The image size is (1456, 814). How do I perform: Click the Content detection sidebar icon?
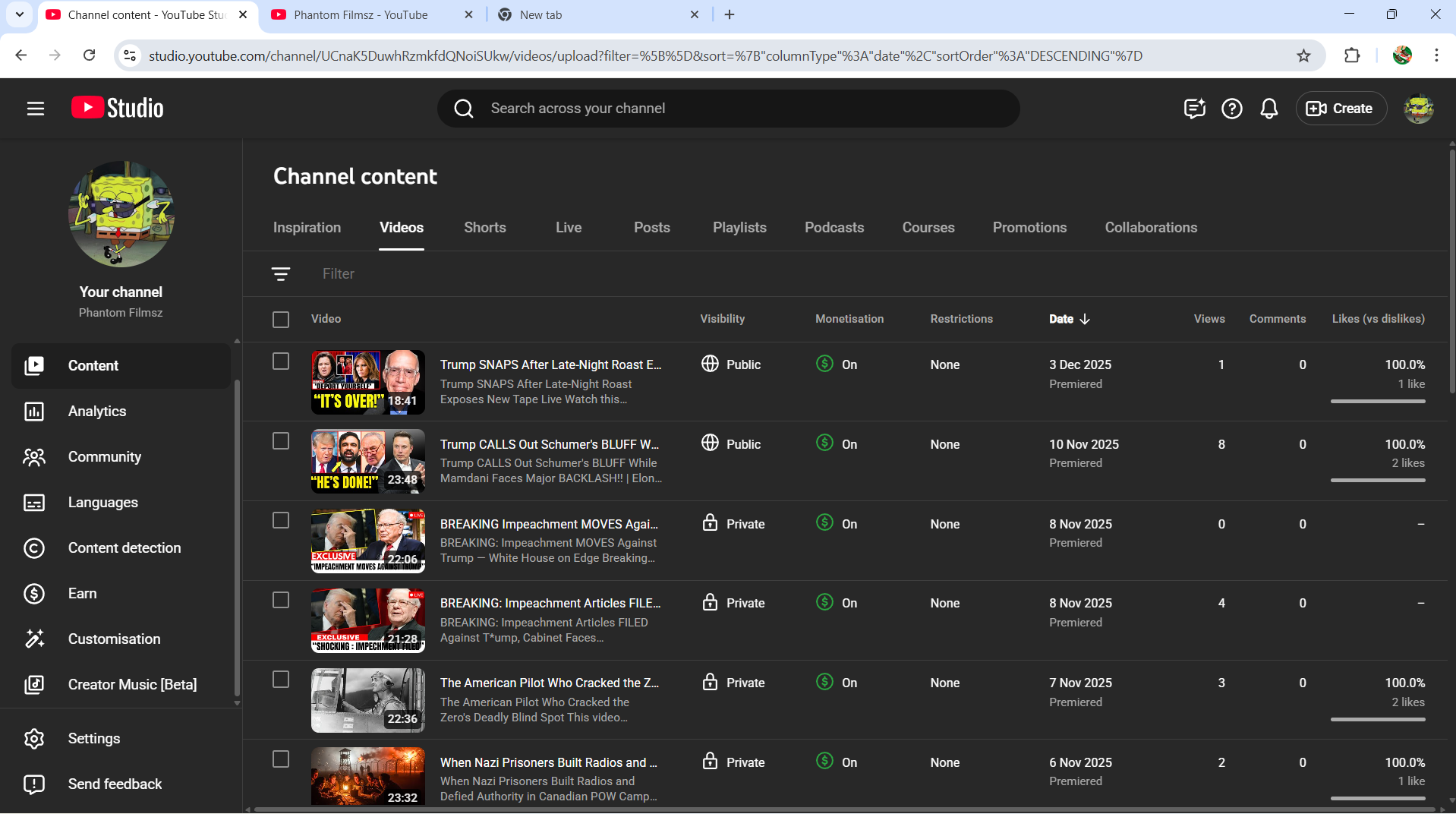[x=34, y=547]
